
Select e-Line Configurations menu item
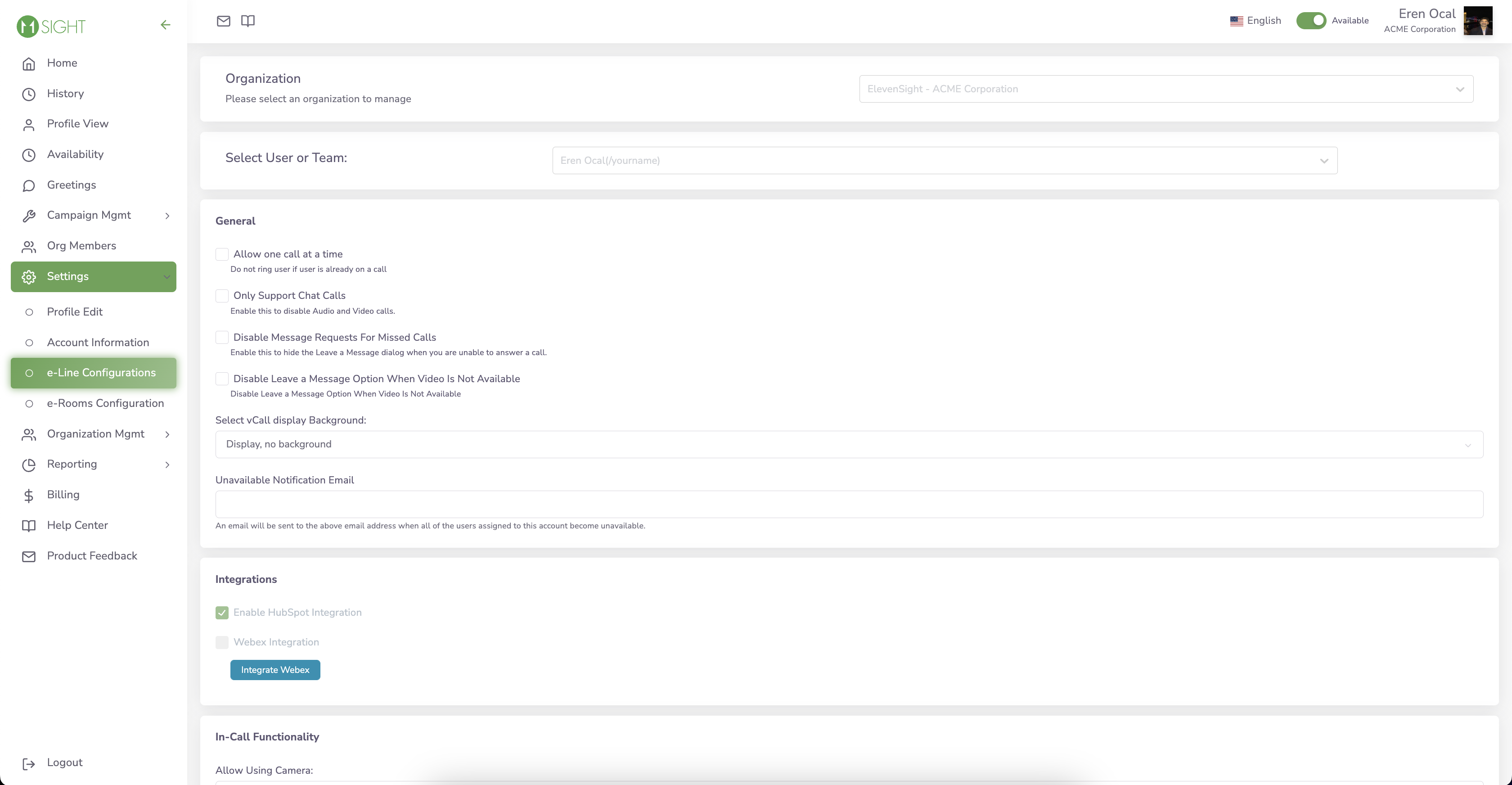pyautogui.click(x=93, y=373)
